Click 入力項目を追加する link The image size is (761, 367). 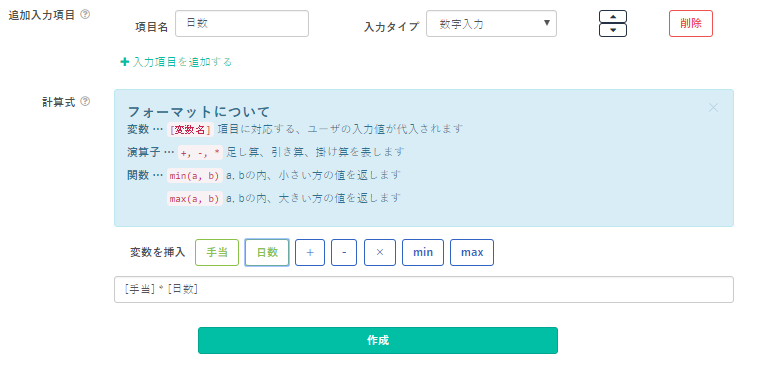coord(176,62)
